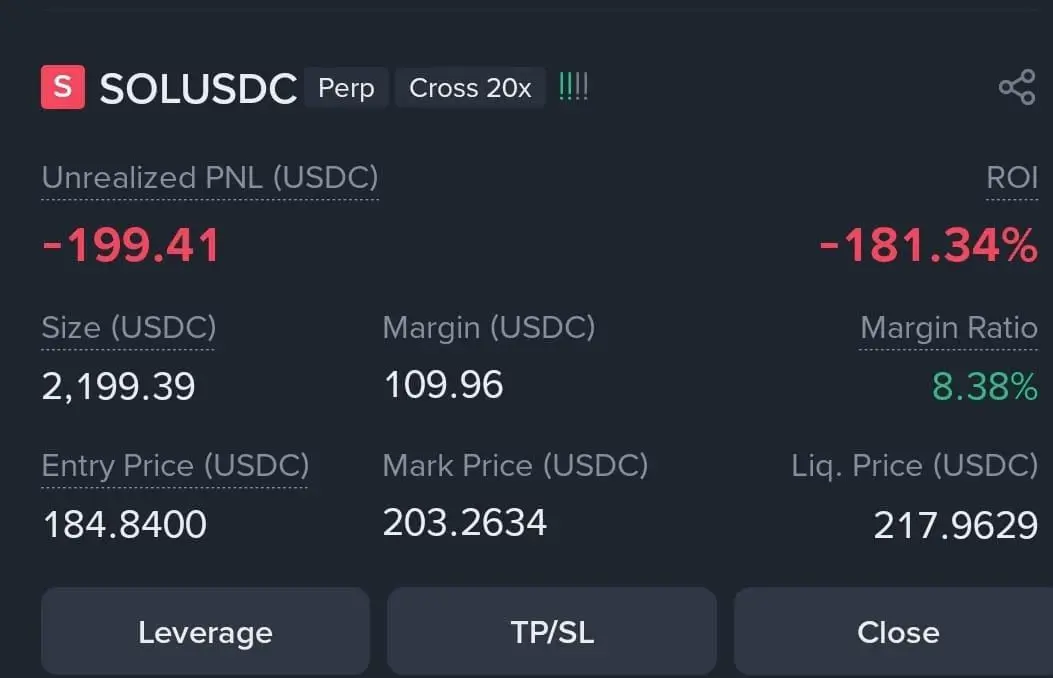Select the -199.41 unrealized PNL value

(x=131, y=245)
